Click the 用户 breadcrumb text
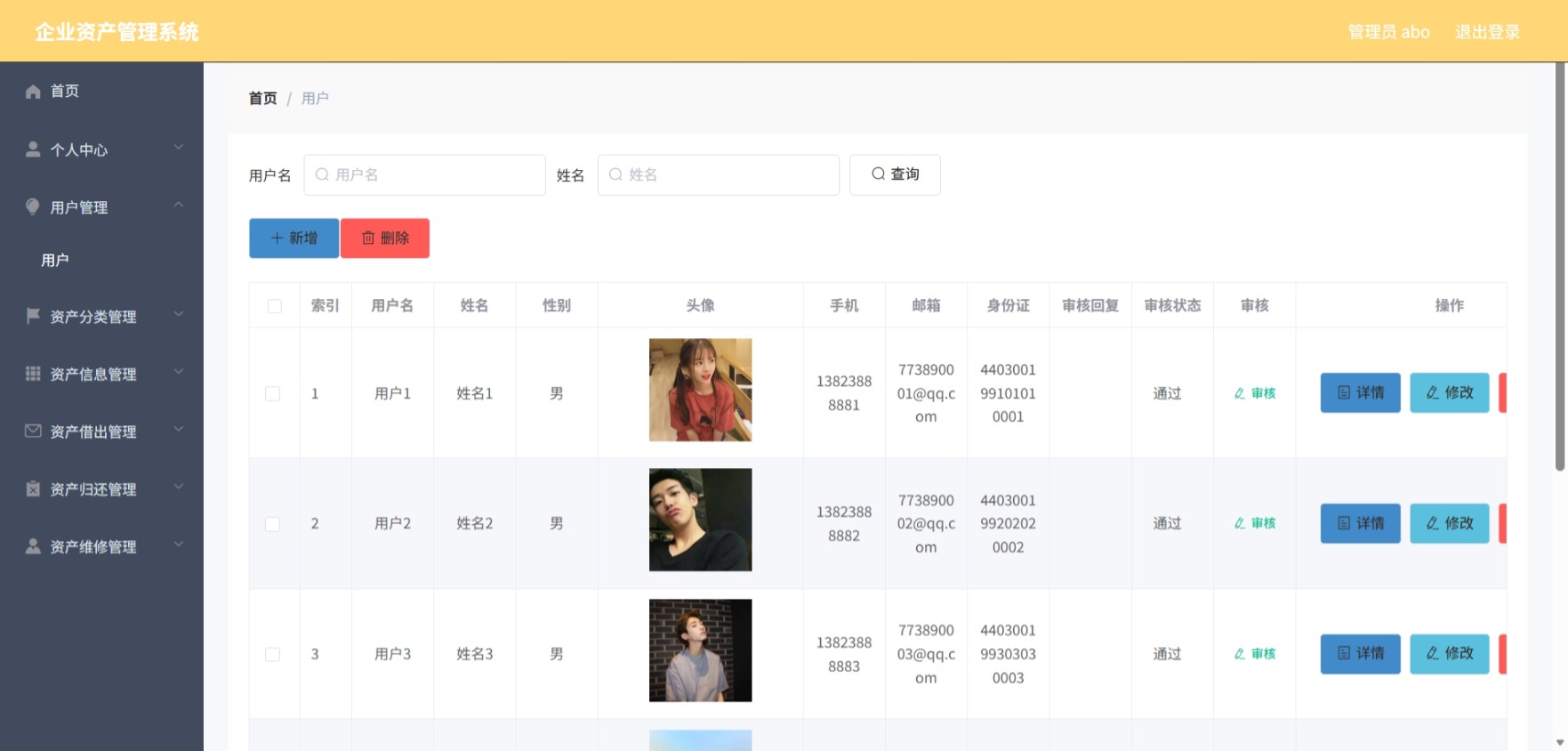Image resolution: width=1568 pixels, height=751 pixels. [x=315, y=98]
